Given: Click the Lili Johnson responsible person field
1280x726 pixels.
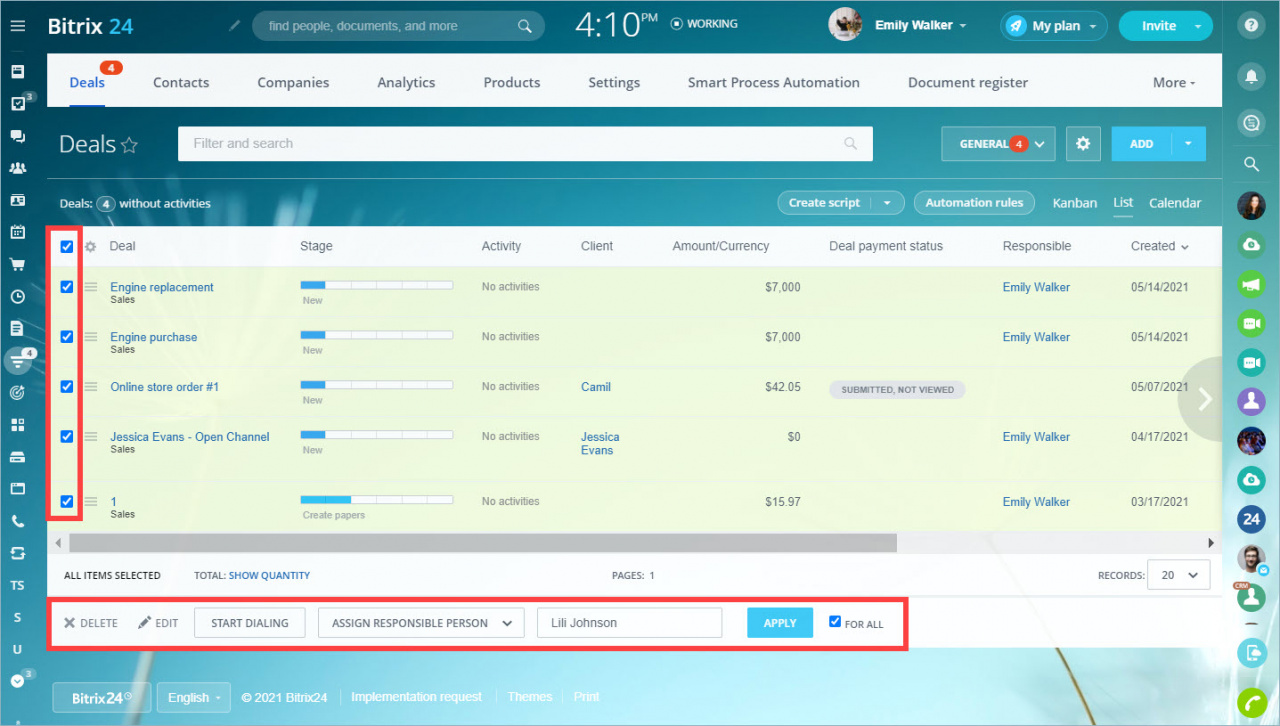Looking at the screenshot, I should pyautogui.click(x=629, y=623).
